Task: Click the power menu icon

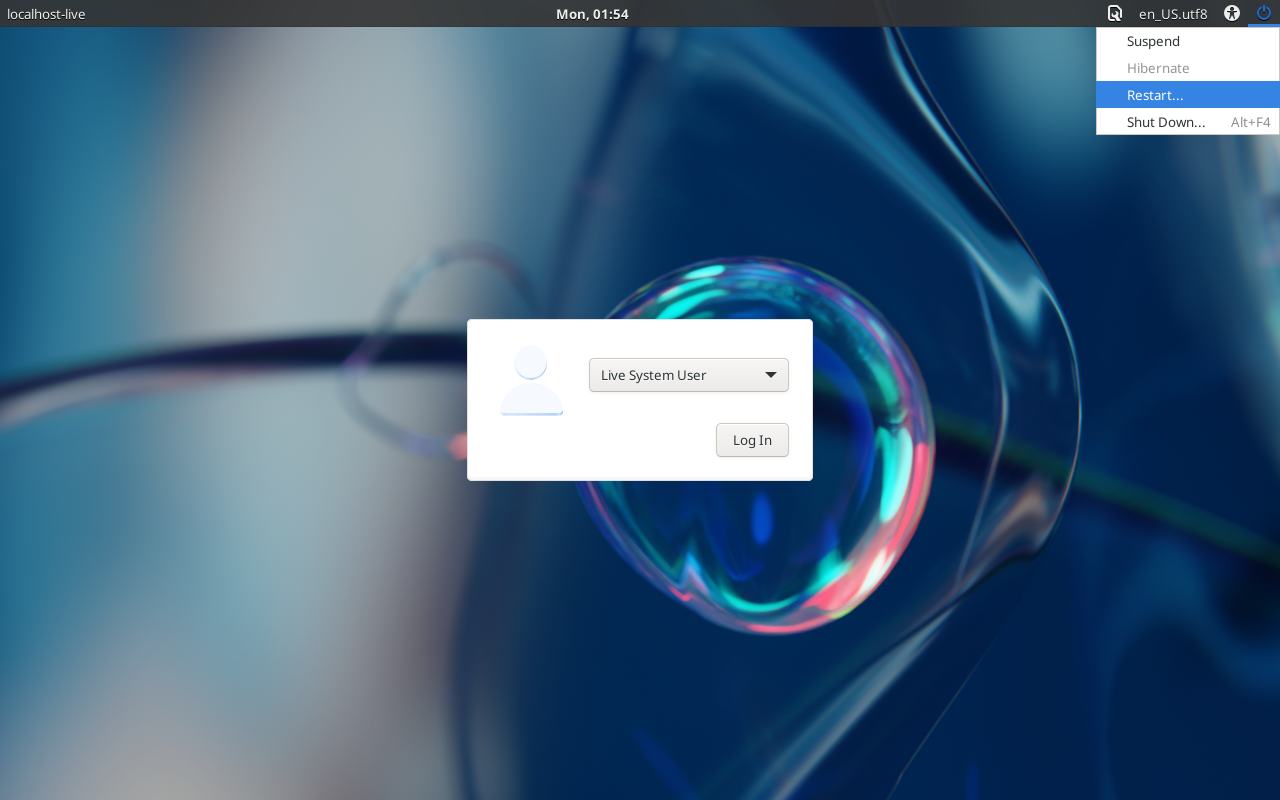Action: point(1264,13)
